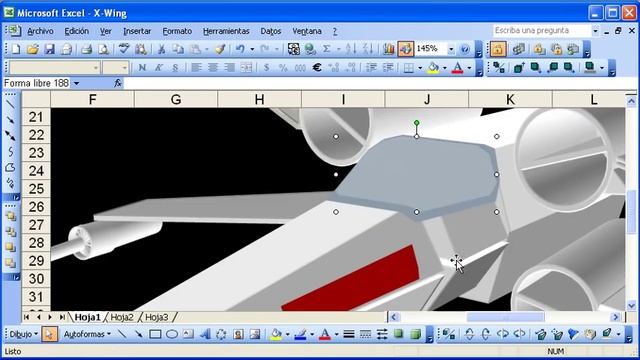Toggle the Select Objects arrow tool
Viewport: 640px width, 360px height.
tap(49, 334)
